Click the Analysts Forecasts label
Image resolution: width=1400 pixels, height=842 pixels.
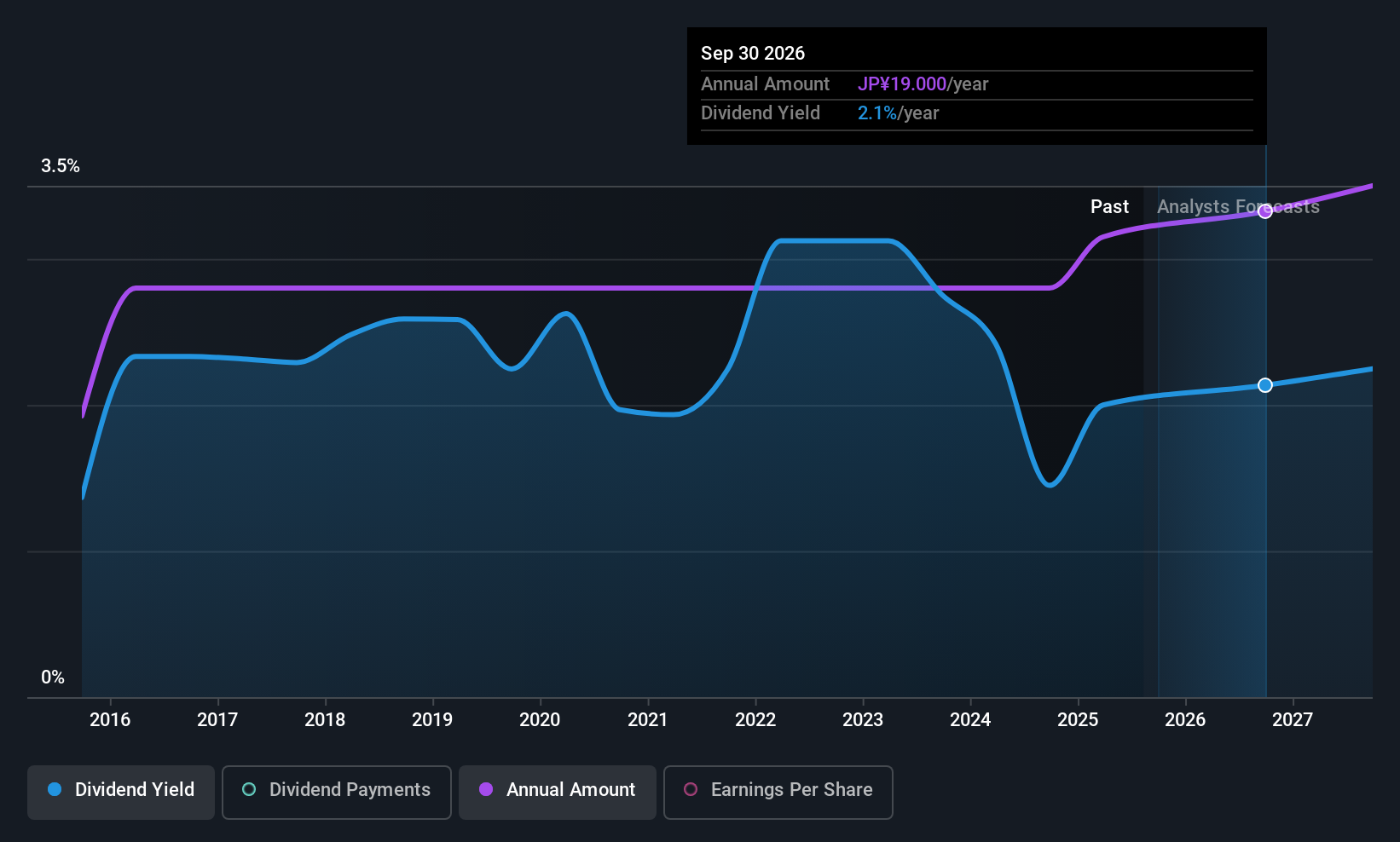click(x=1237, y=207)
